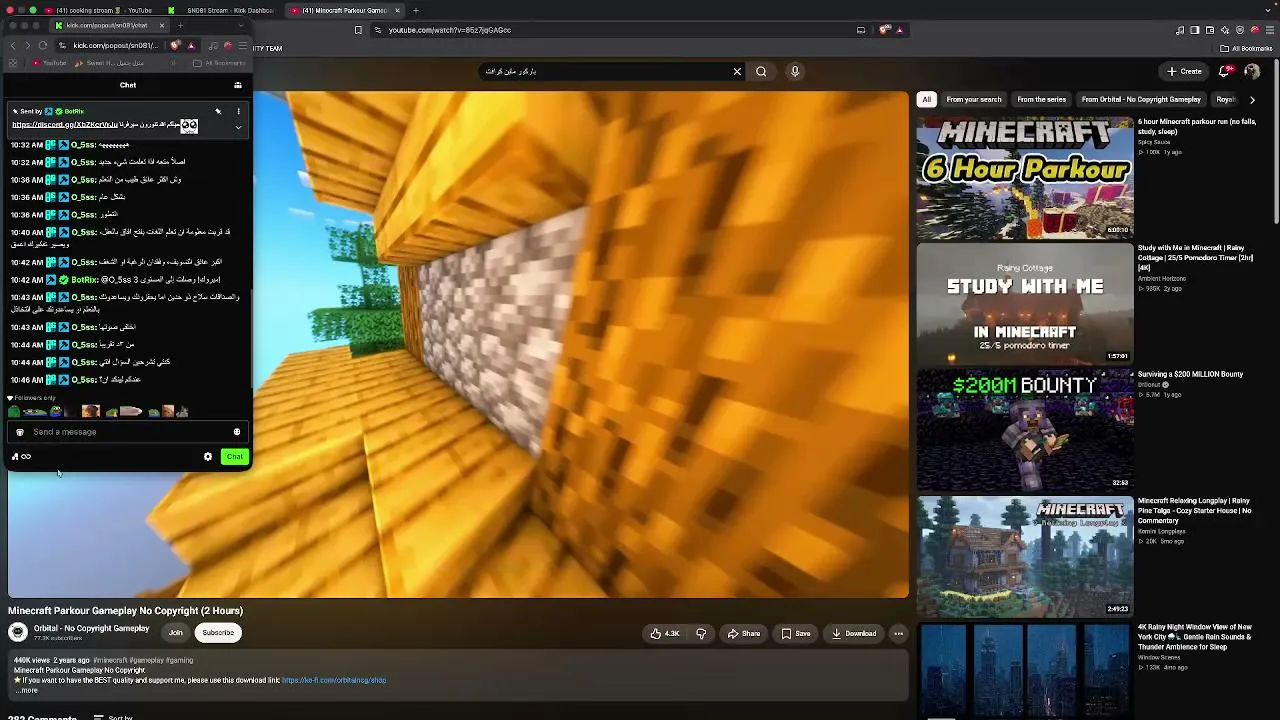The width and height of the screenshot is (1280, 720).
Task: Save the video to a playlist
Action: pos(796,633)
